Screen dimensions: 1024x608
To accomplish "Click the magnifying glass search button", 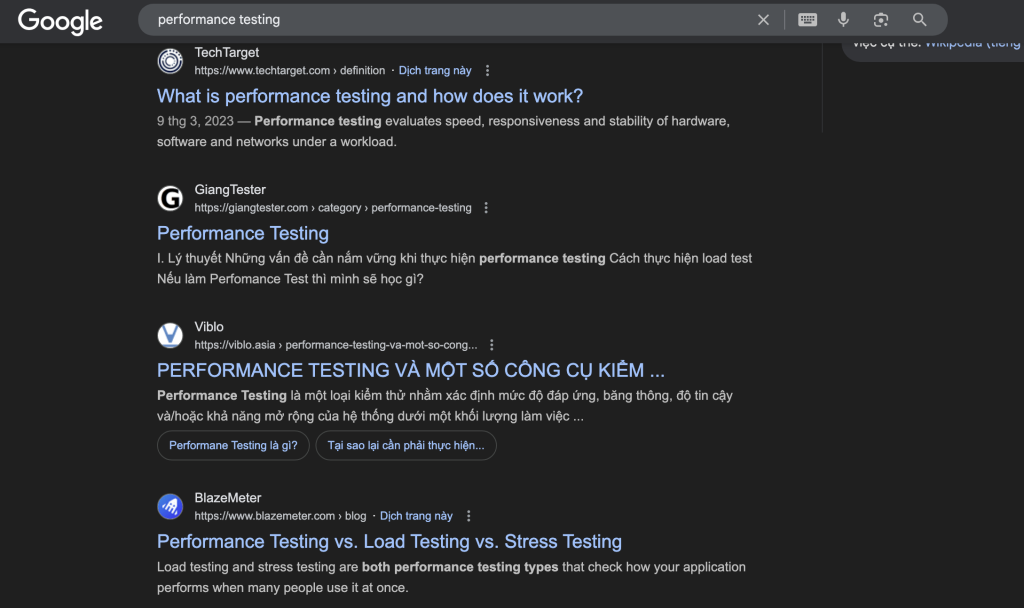I will click(920, 20).
